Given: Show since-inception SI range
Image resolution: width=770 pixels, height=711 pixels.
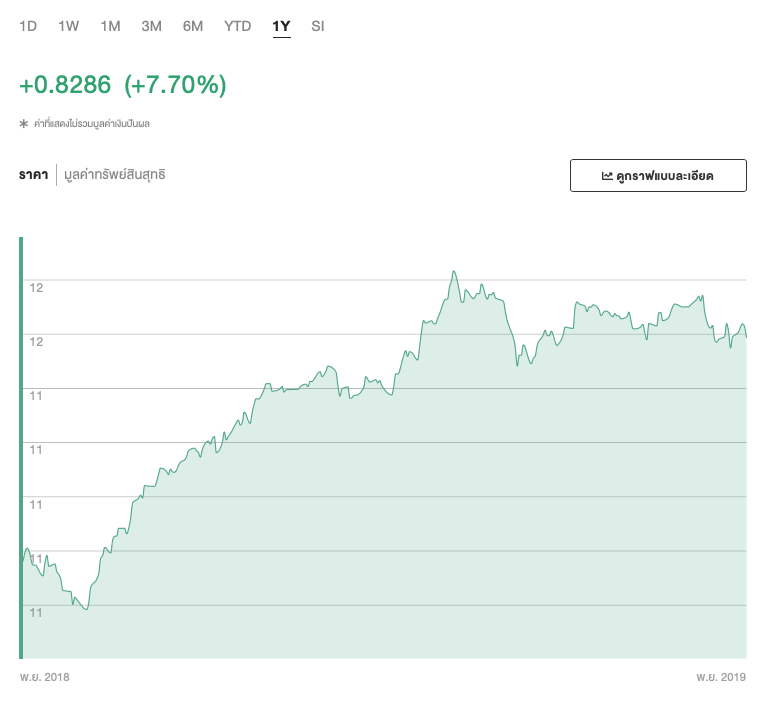Looking at the screenshot, I should pos(318,26).
